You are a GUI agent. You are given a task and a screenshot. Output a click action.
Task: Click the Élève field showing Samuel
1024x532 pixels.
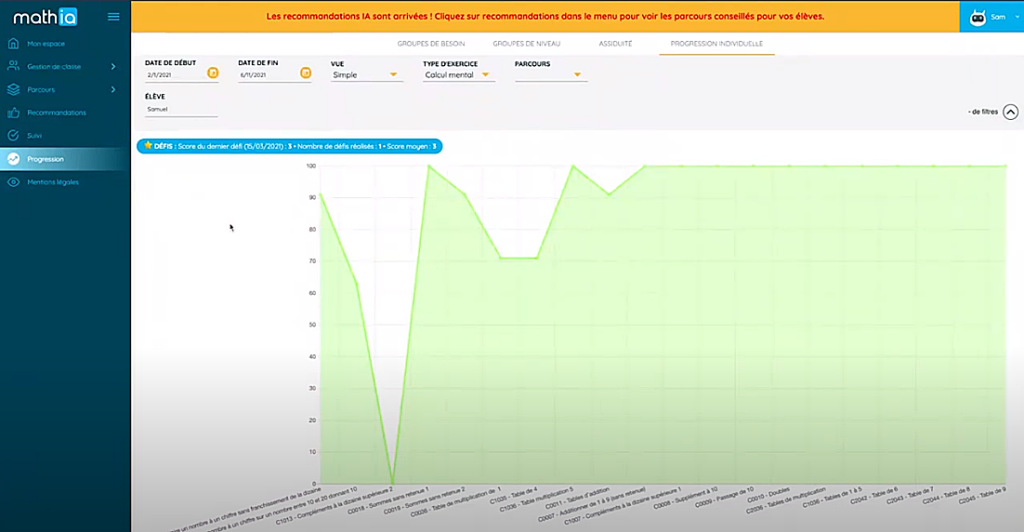coord(180,108)
